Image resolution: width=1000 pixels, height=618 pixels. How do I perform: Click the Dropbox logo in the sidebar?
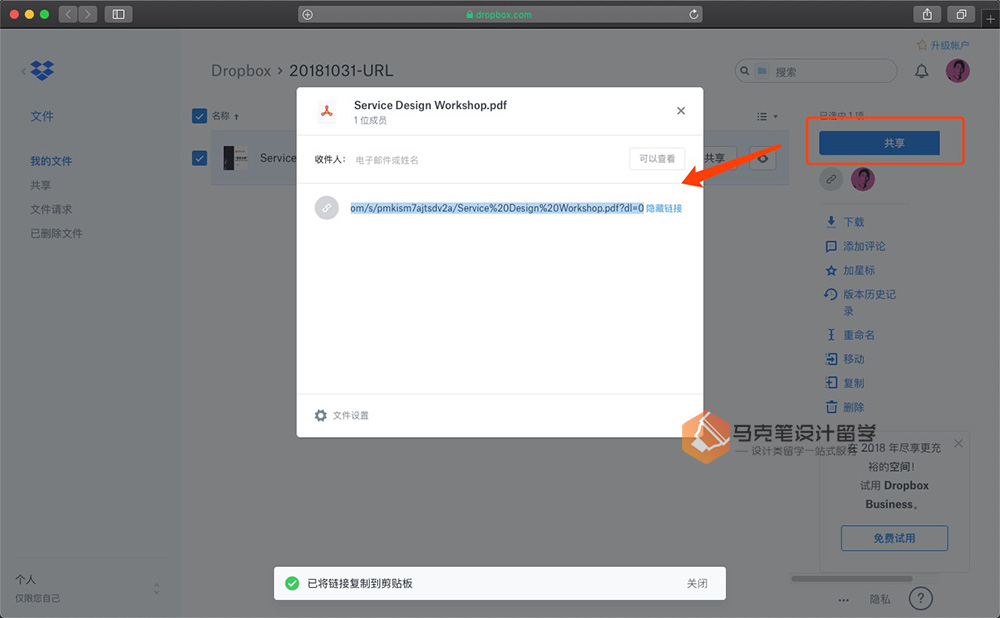(42, 70)
